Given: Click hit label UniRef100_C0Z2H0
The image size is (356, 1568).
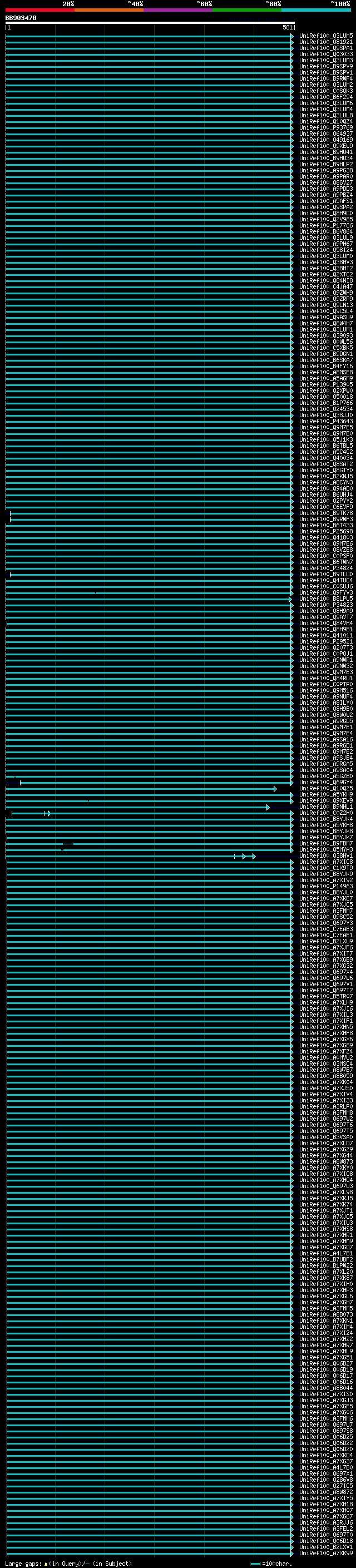Looking at the screenshot, I should click(326, 813).
